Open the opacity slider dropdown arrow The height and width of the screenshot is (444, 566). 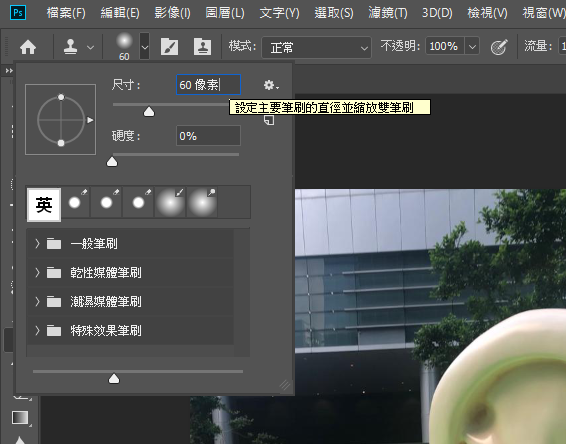point(472,47)
